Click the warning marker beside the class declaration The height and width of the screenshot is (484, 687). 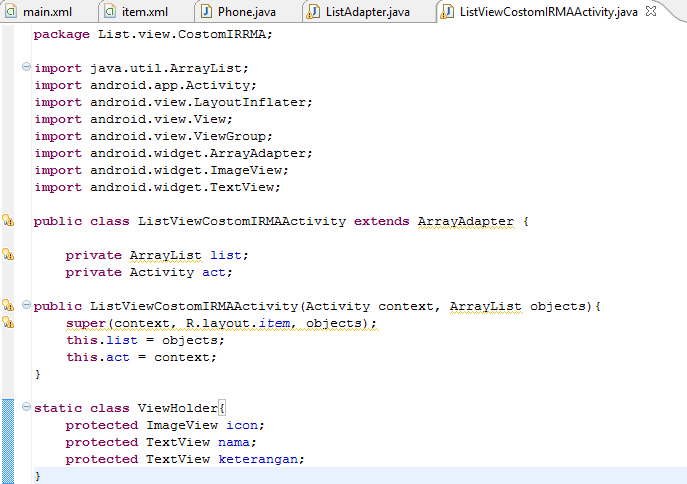click(8, 220)
